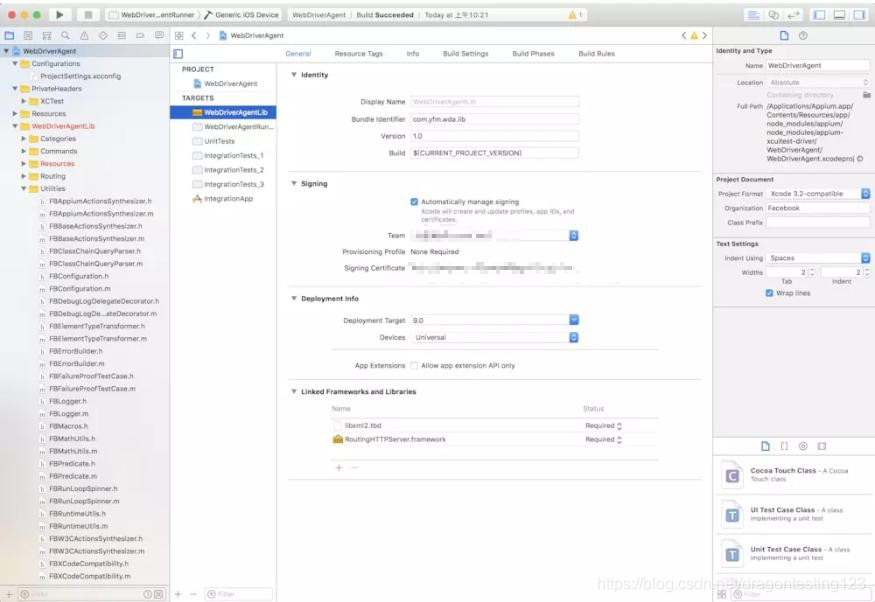Collapse the Deployment Info section
The width and height of the screenshot is (875, 602).
coord(294,299)
